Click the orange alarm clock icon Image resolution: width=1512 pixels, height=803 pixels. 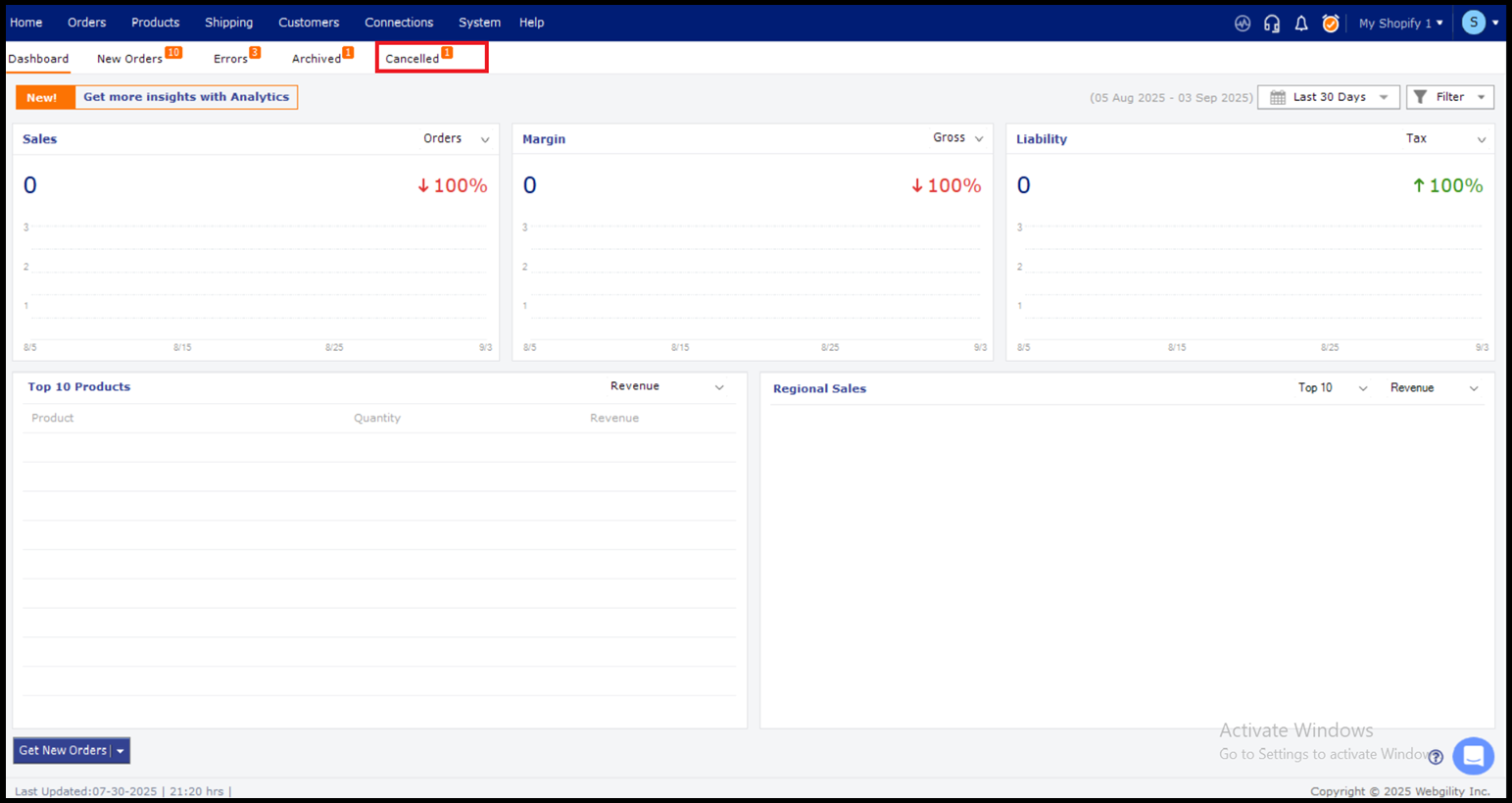(1330, 23)
